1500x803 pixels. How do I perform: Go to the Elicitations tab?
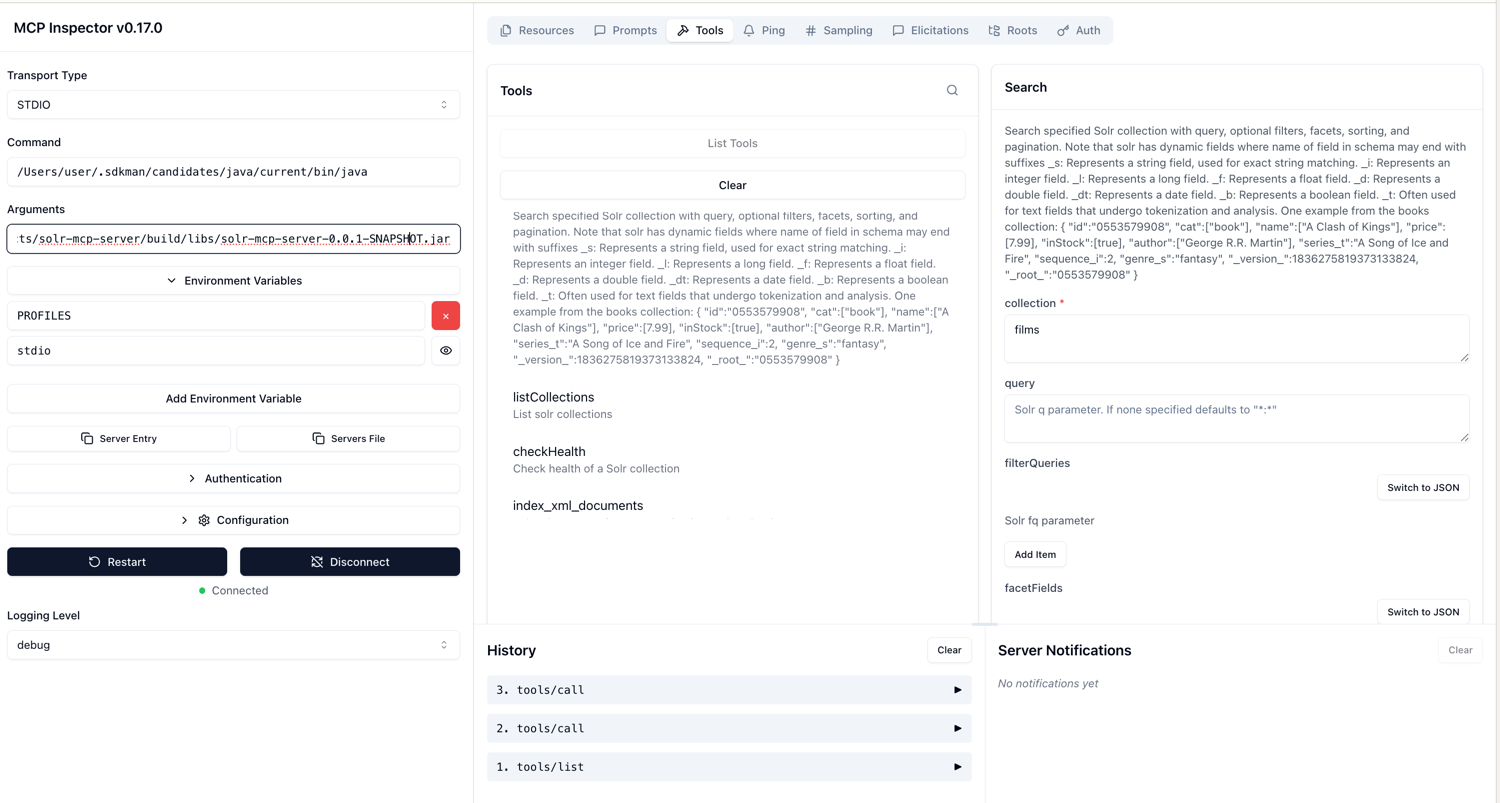(930, 31)
